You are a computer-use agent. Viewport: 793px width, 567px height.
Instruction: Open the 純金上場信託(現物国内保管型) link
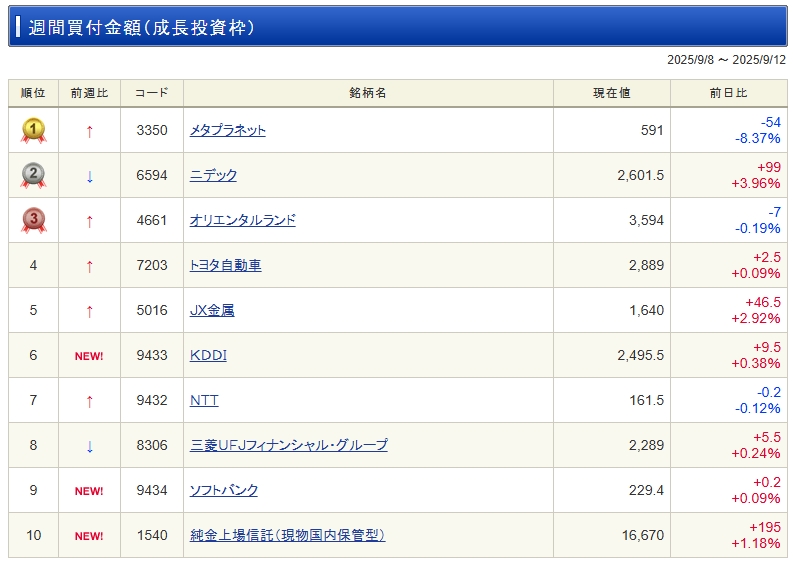click(x=287, y=536)
